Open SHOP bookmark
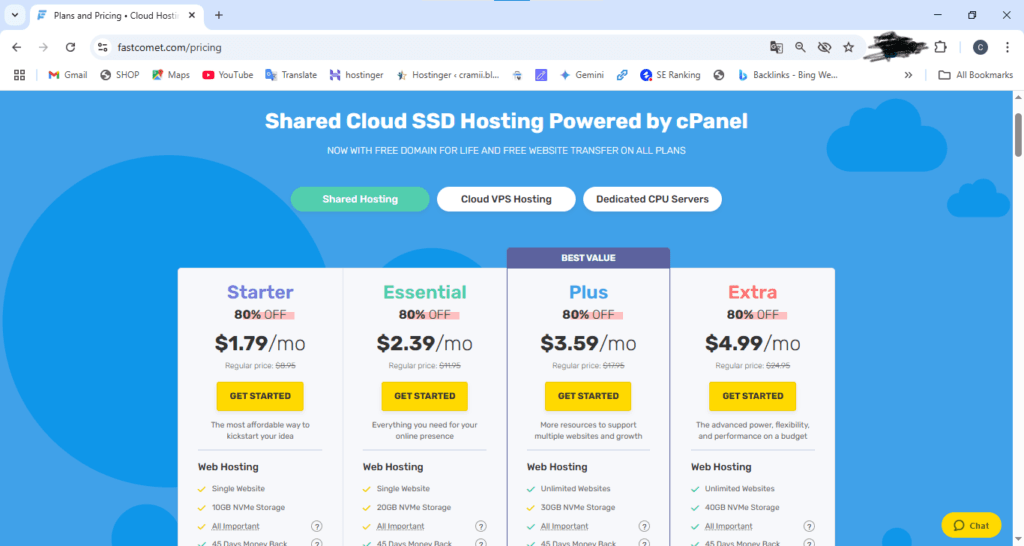Screen dimensions: 1024x546 pos(120,75)
